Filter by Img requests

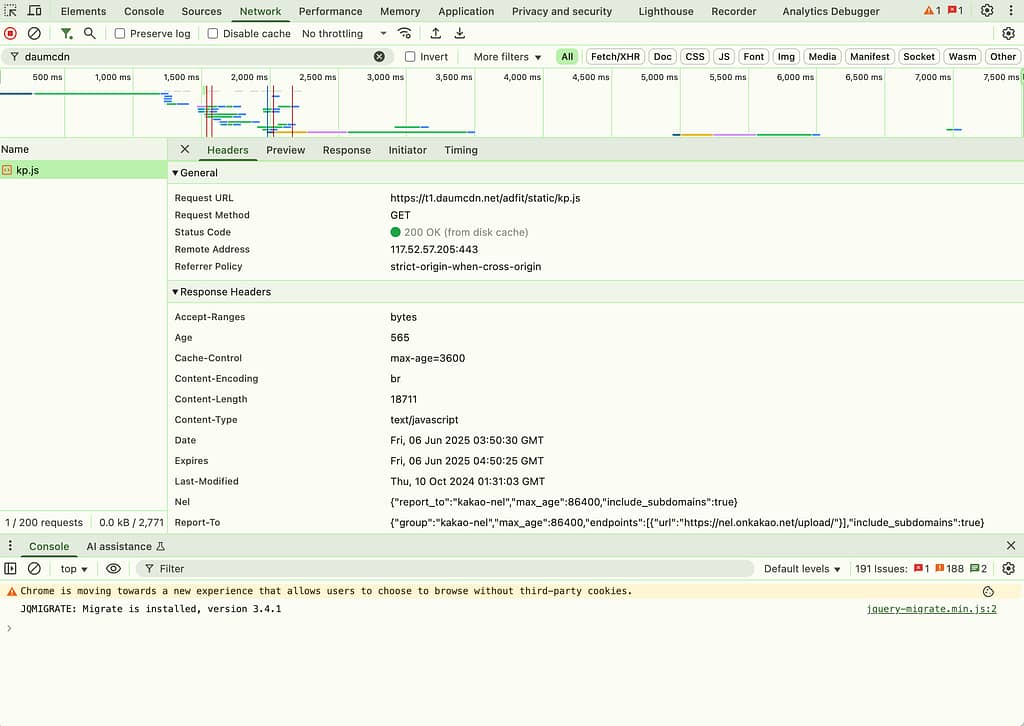click(x=786, y=57)
